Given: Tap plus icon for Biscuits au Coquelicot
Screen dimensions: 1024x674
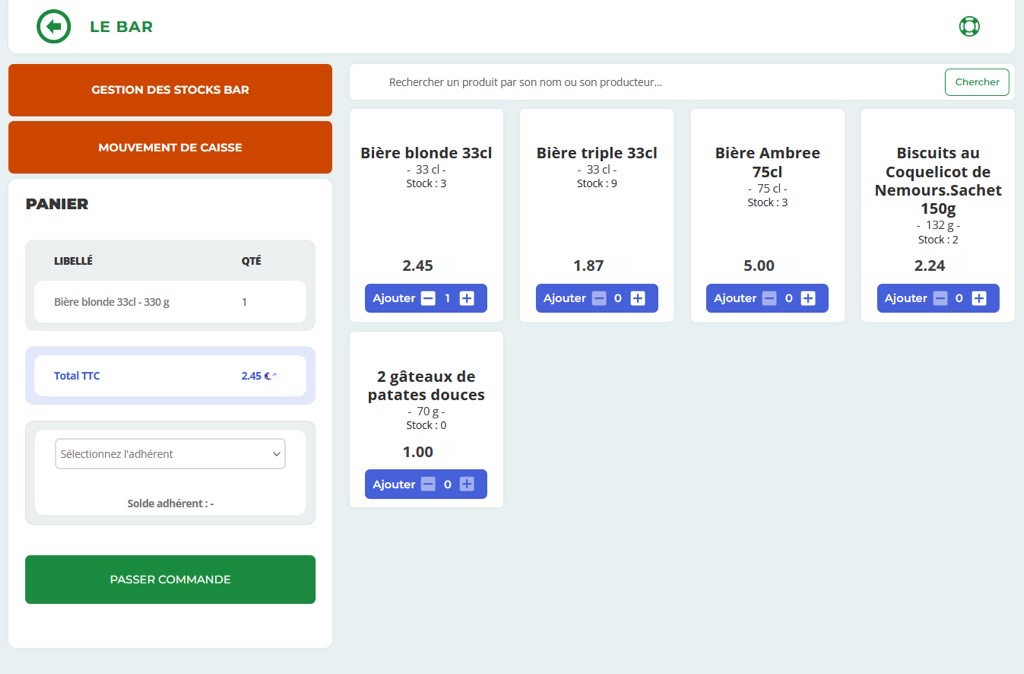Looking at the screenshot, I should [x=979, y=298].
